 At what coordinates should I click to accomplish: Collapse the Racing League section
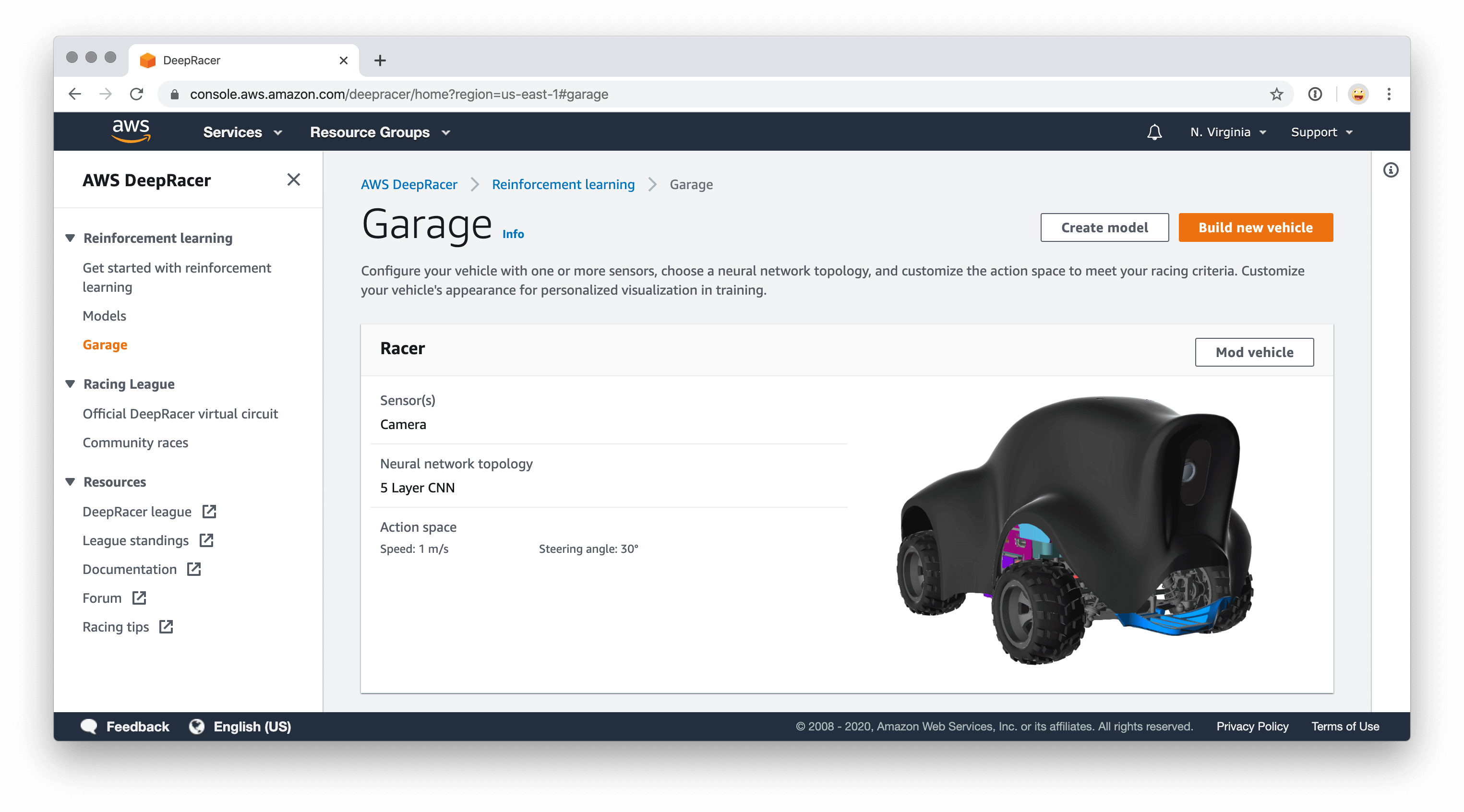point(71,383)
